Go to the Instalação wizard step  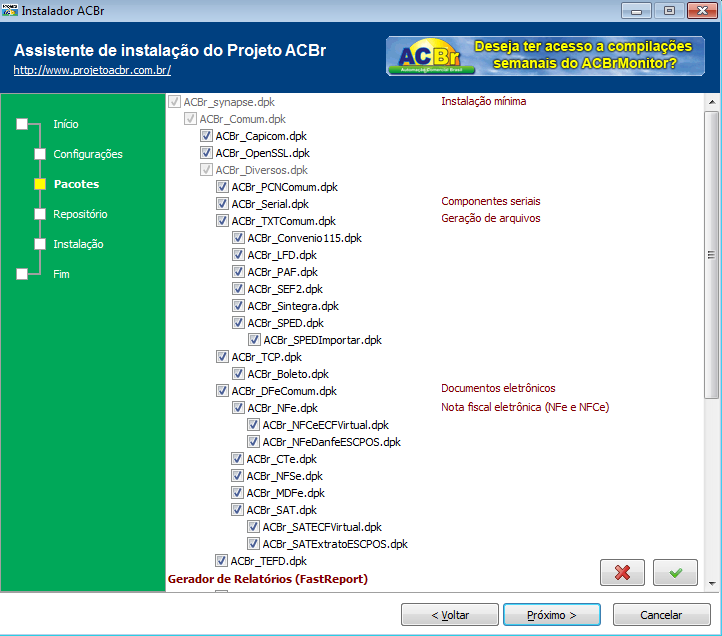point(78,244)
